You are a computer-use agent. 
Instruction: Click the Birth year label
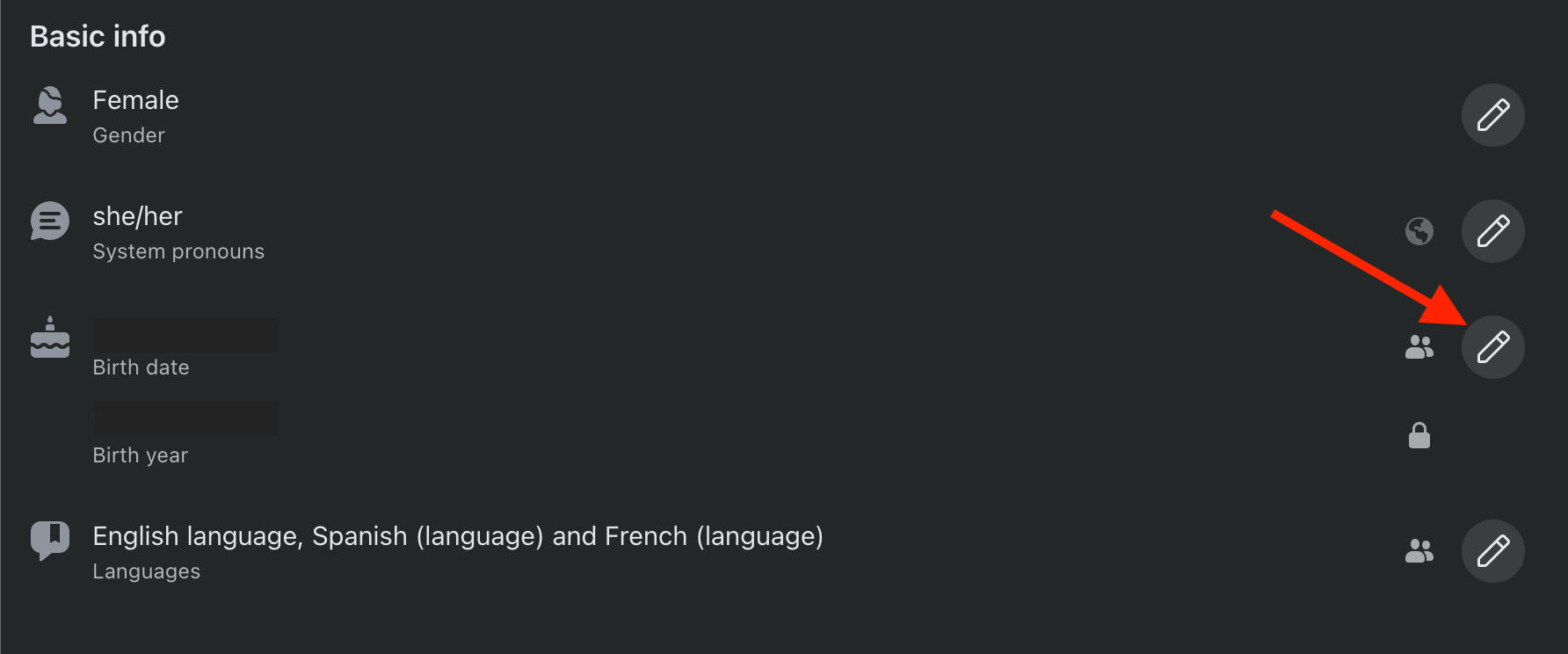click(141, 455)
